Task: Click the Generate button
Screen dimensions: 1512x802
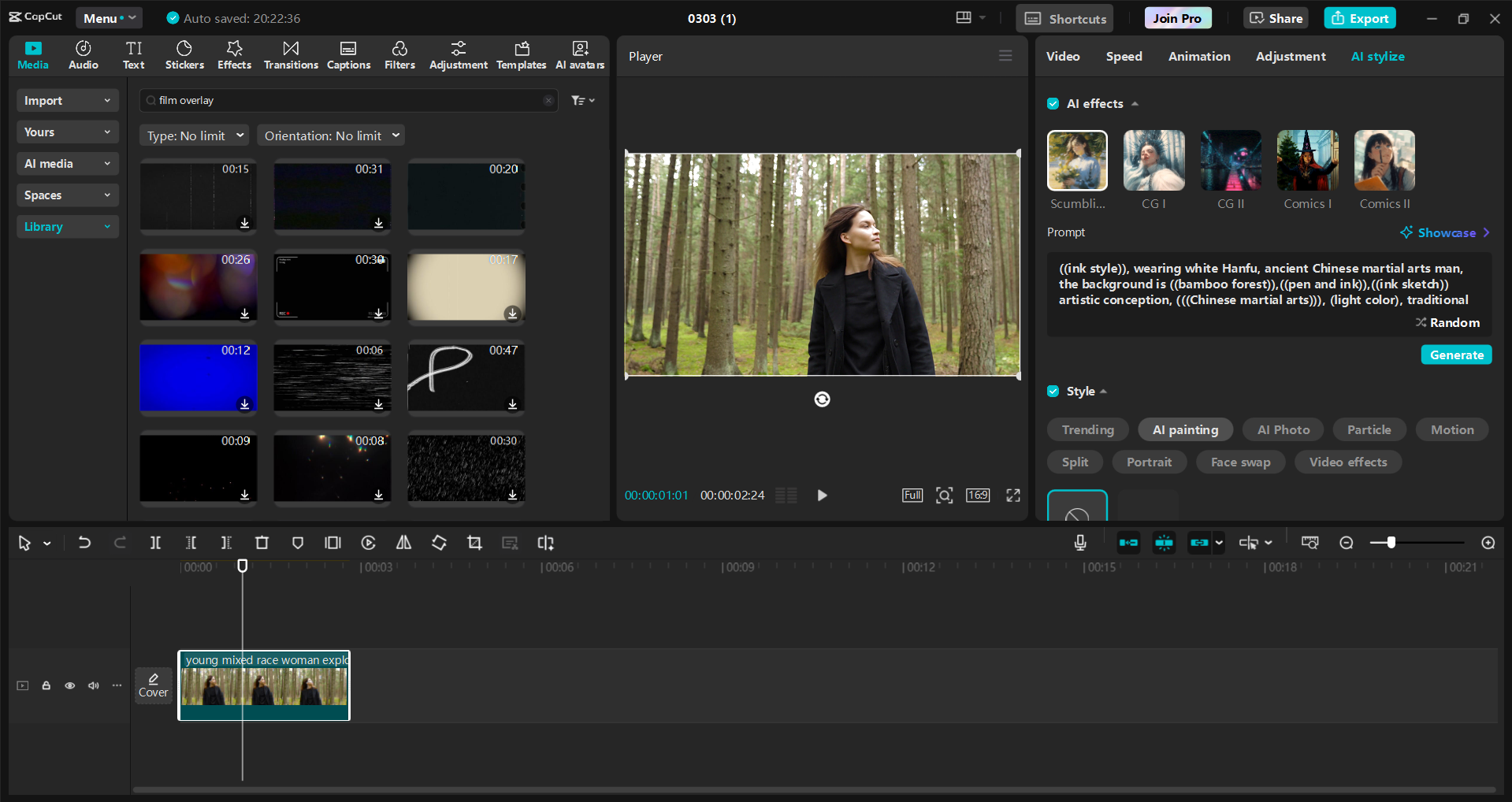Action: [1456, 355]
